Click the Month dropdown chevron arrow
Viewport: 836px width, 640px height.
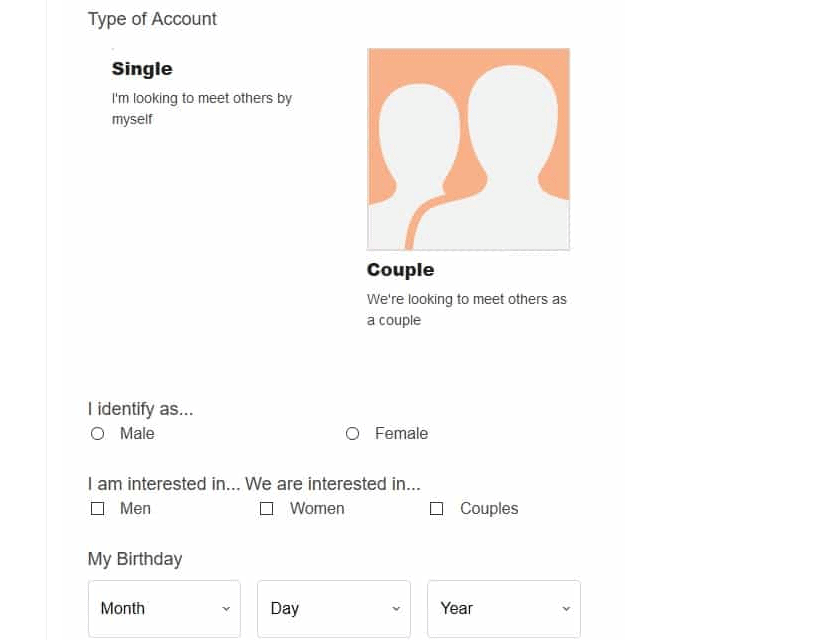226,609
